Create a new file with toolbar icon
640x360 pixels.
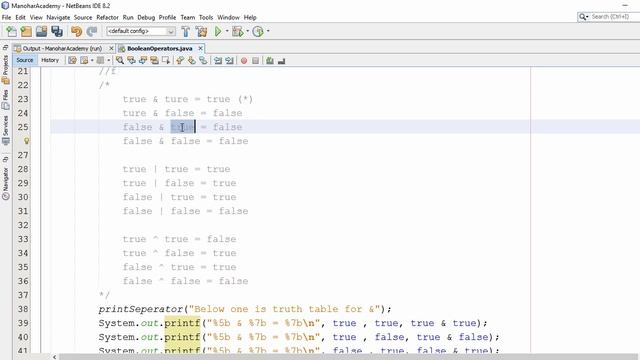tap(11, 31)
